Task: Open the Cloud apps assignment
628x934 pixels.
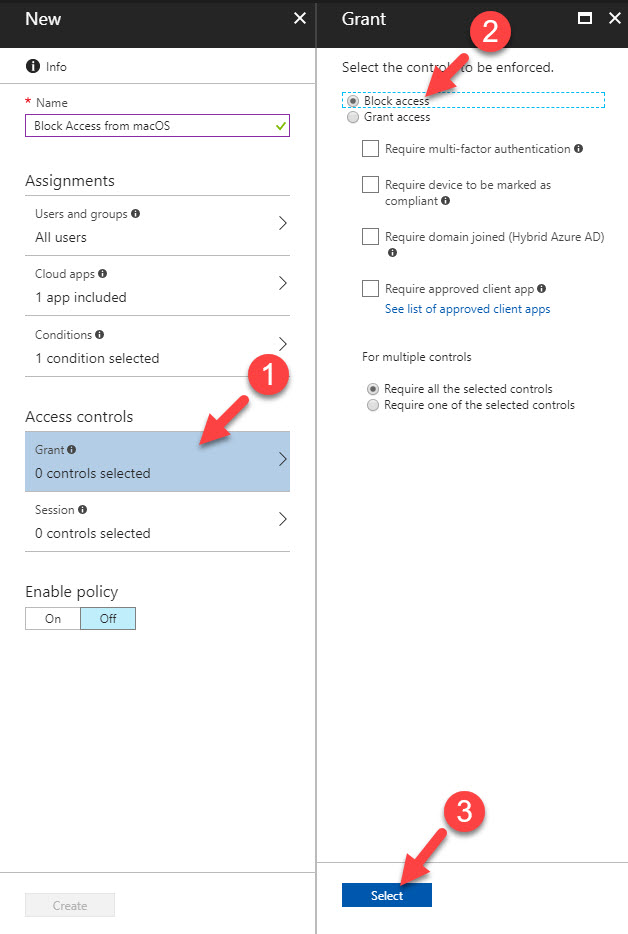Action: point(157,285)
